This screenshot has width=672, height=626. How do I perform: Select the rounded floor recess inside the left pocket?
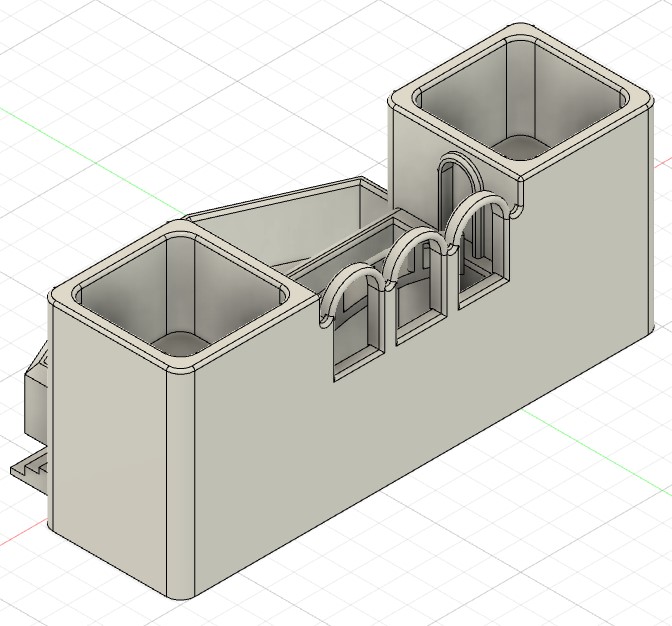pyautogui.click(x=180, y=342)
